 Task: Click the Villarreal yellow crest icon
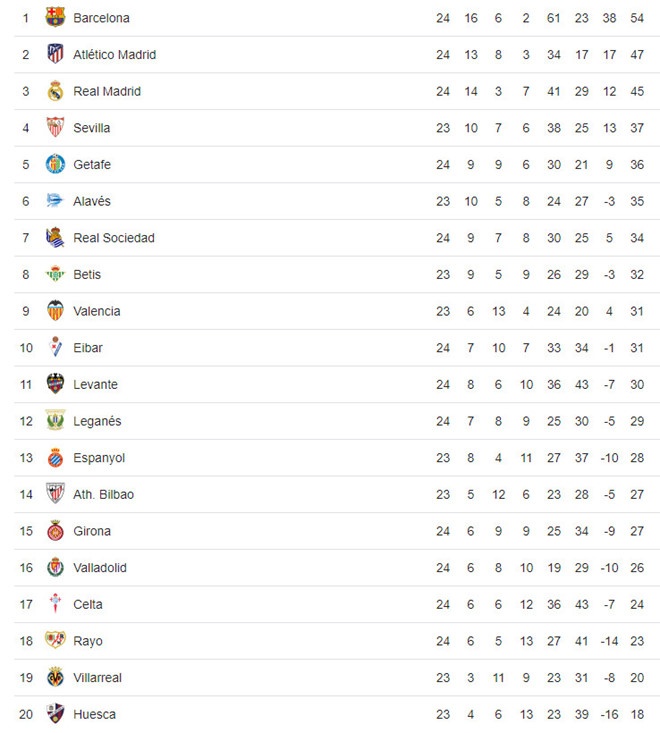tap(55, 677)
